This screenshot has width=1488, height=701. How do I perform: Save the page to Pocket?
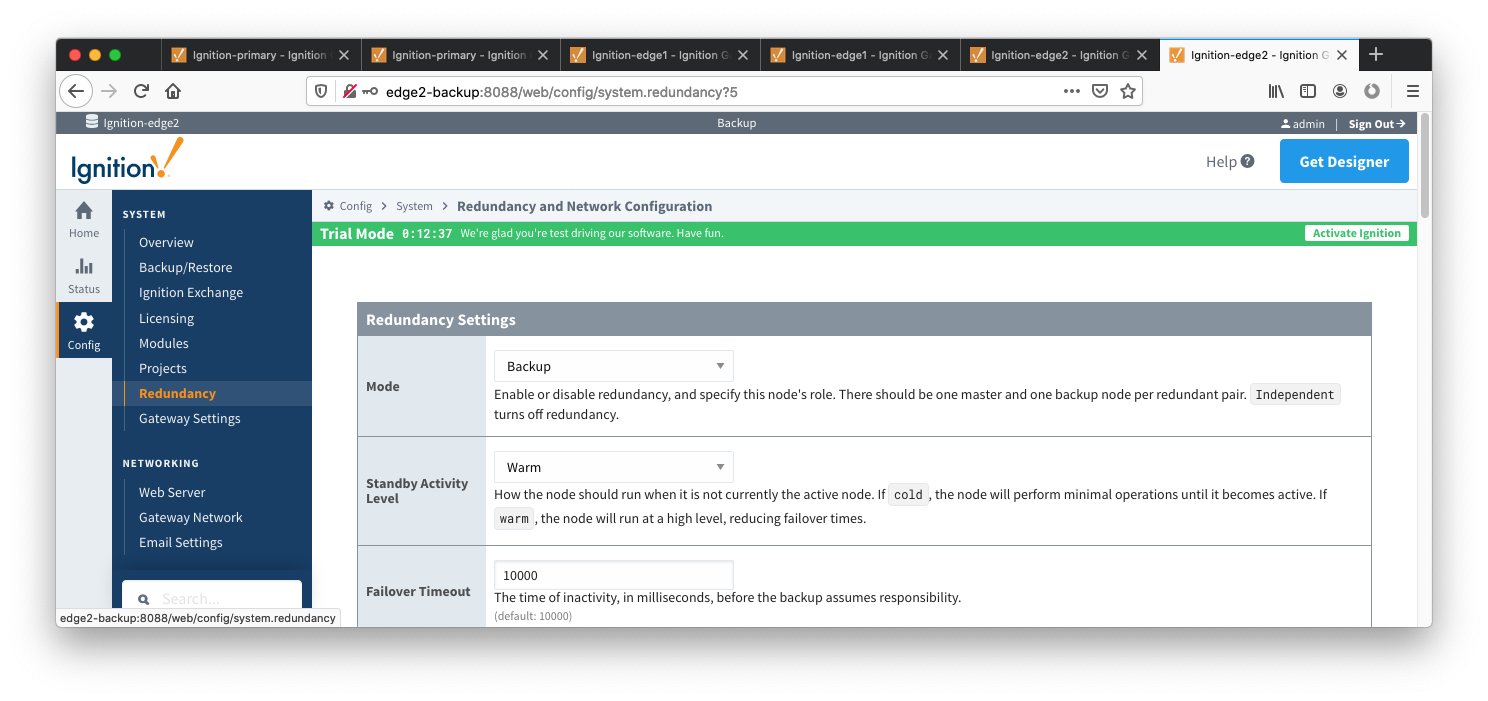tap(1100, 91)
